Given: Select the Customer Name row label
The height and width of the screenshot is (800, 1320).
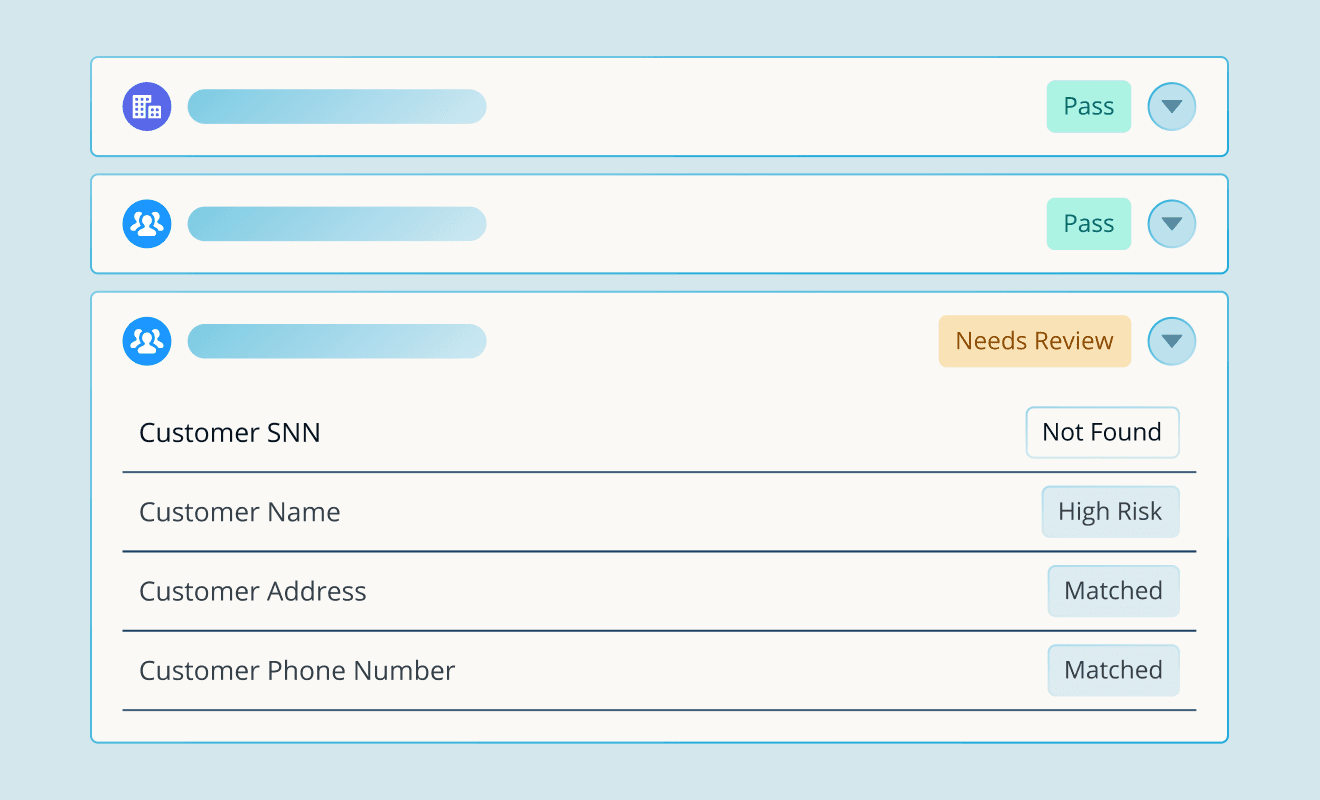Looking at the screenshot, I should pyautogui.click(x=240, y=512).
